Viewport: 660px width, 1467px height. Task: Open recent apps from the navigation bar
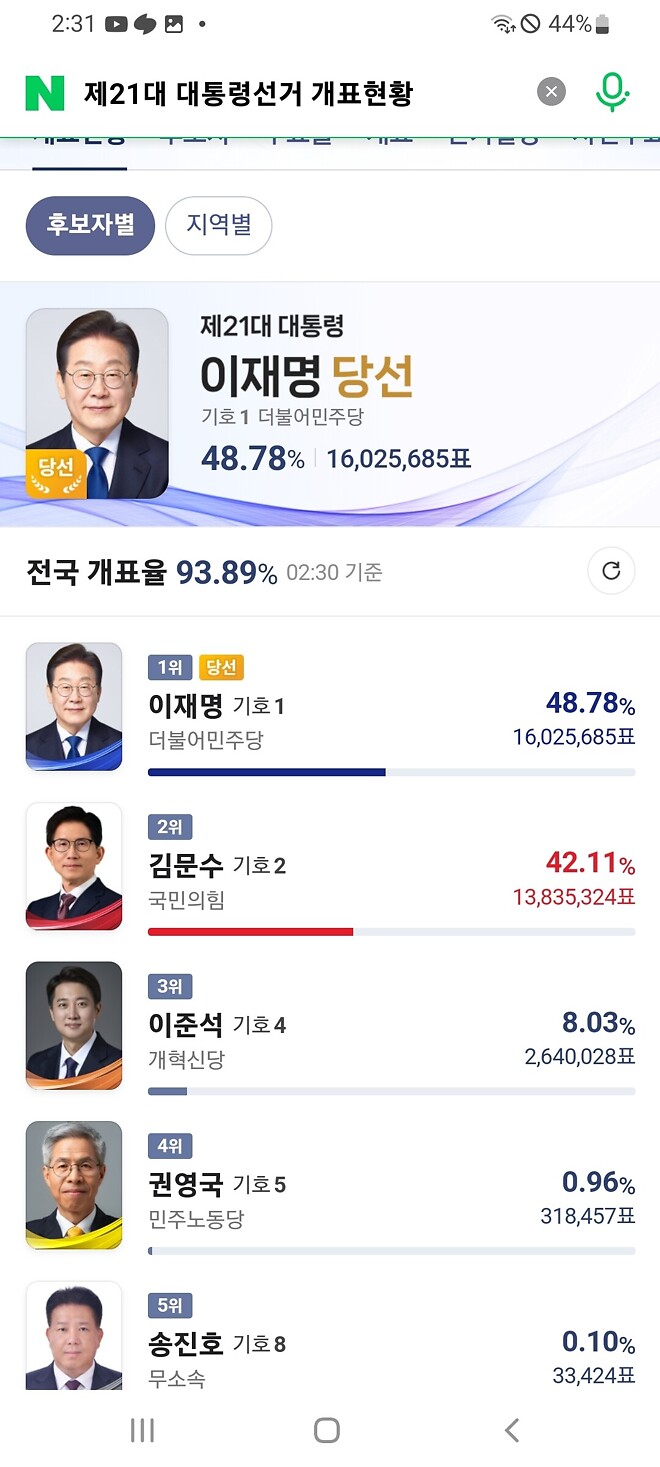click(142, 1431)
